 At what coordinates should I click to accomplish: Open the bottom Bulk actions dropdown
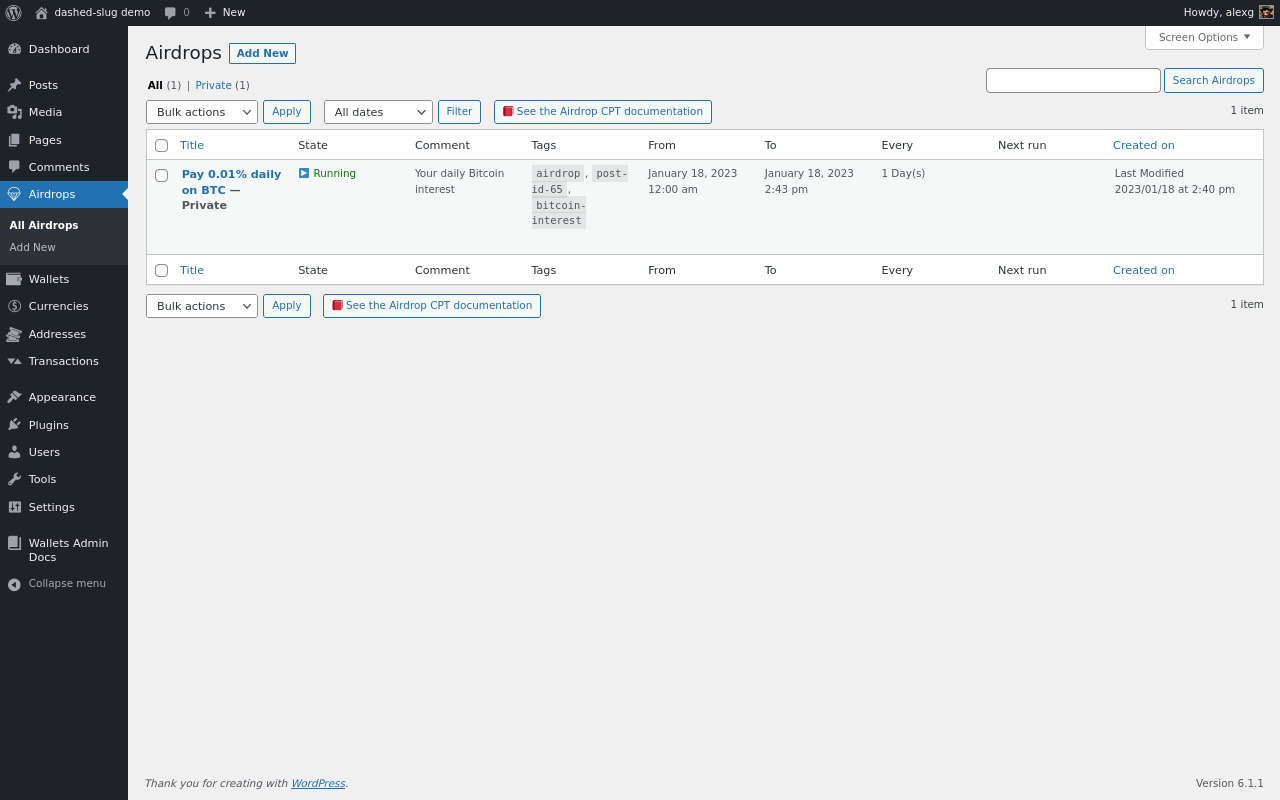pos(202,306)
